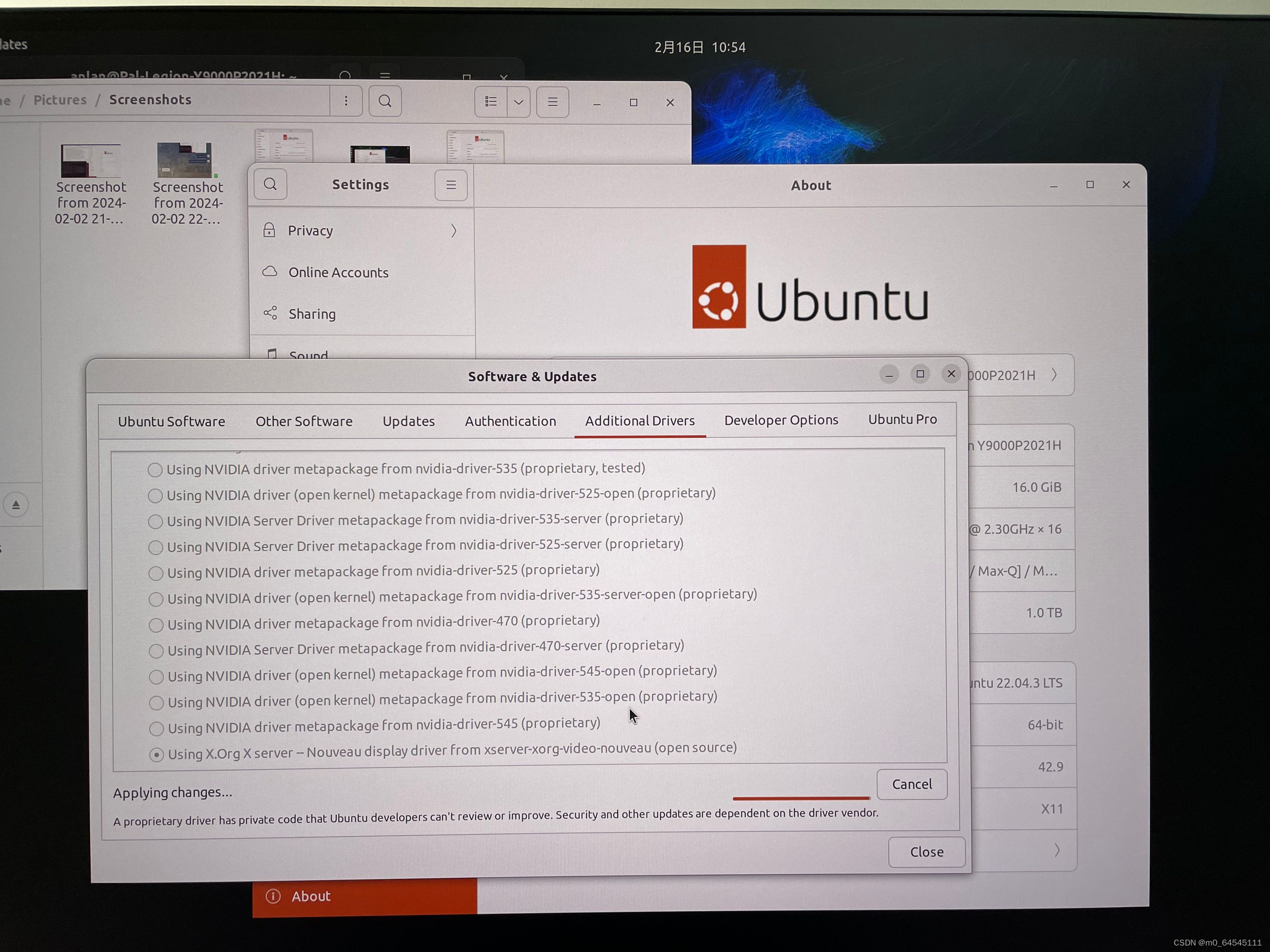Select nvidia-driver-535-server-open radio button
Screen dimensions: 1270x952
pyautogui.click(x=156, y=599)
